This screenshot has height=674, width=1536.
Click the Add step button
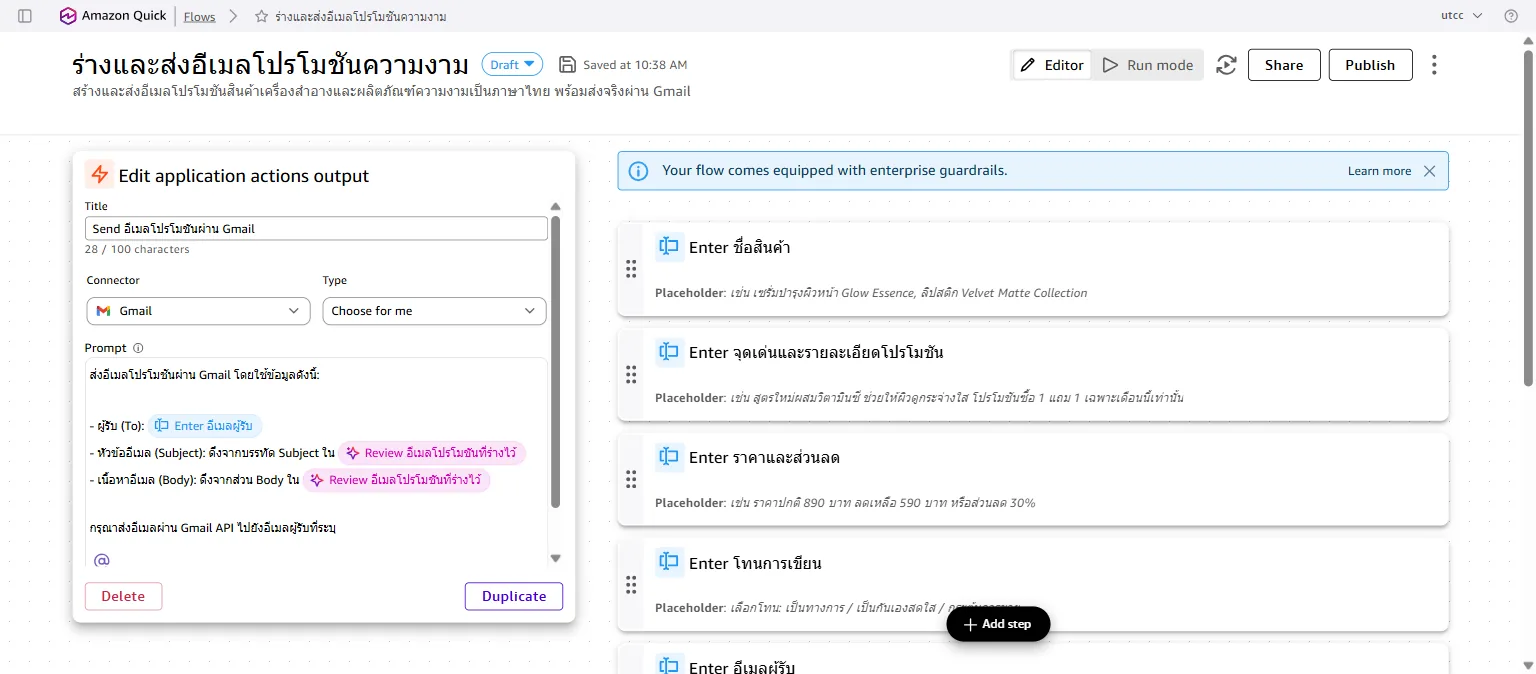[x=998, y=624]
